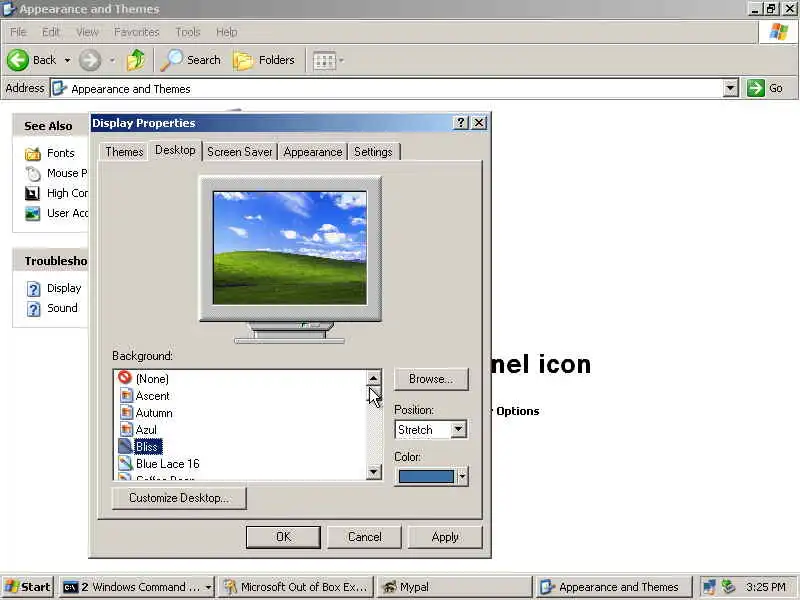Screen dimensions: 800x600
Task: Click the Display Properties help question button
Action: tap(460, 122)
